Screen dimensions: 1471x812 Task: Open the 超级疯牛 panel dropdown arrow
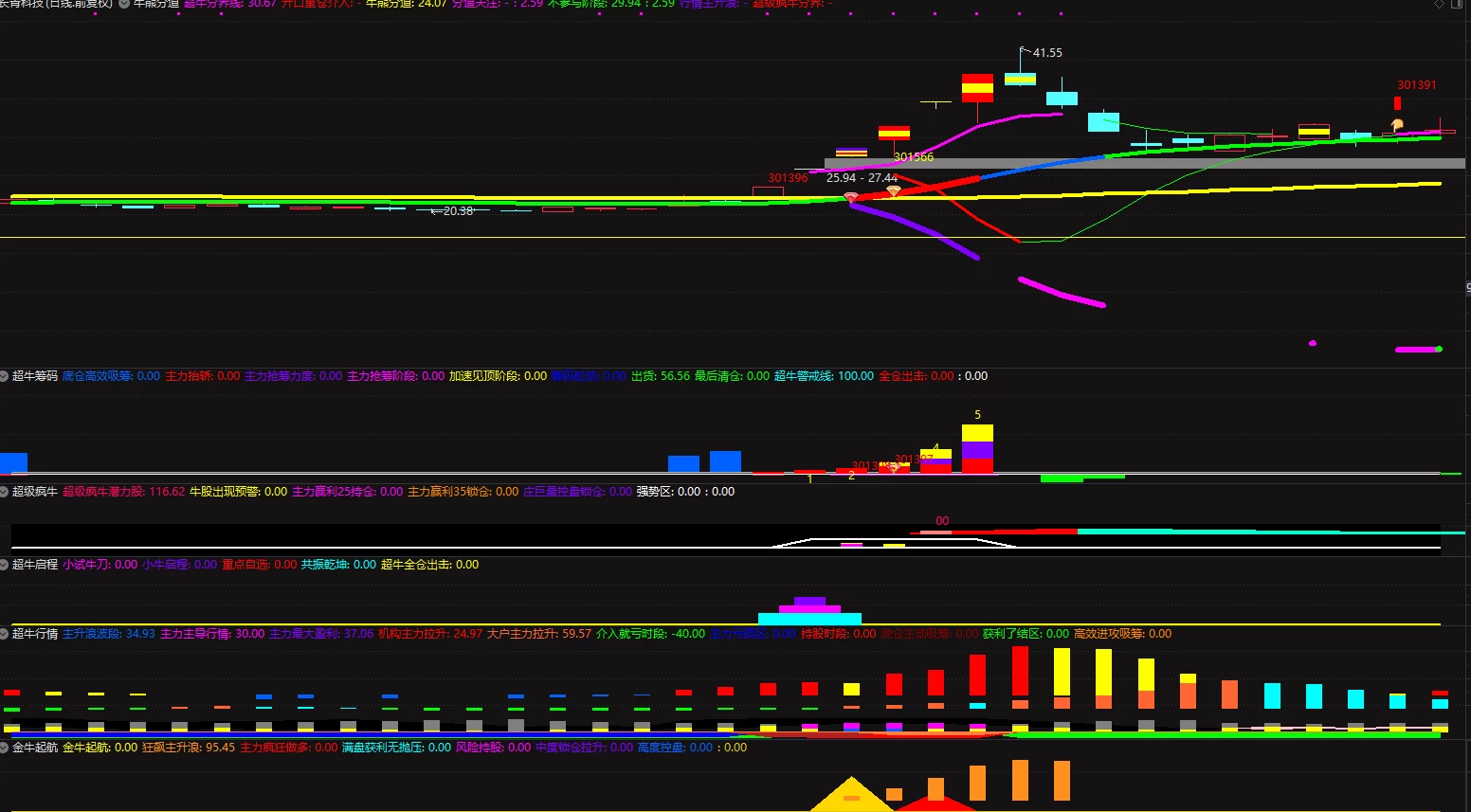pos(5,492)
